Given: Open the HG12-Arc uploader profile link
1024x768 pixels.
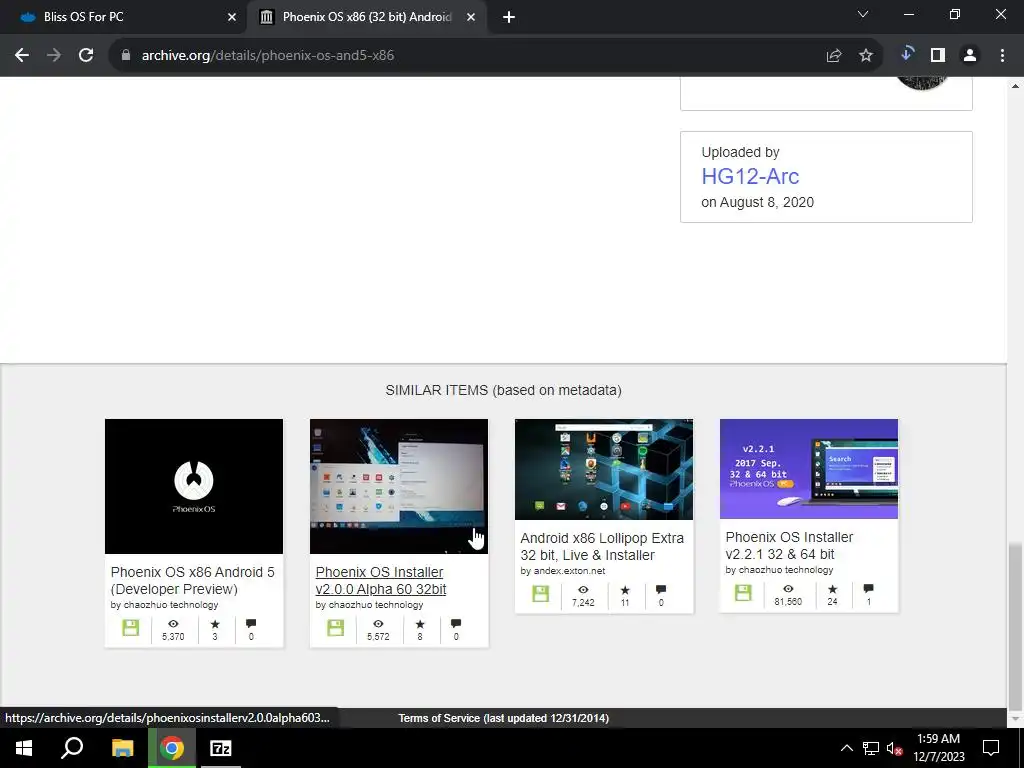Looking at the screenshot, I should [750, 176].
